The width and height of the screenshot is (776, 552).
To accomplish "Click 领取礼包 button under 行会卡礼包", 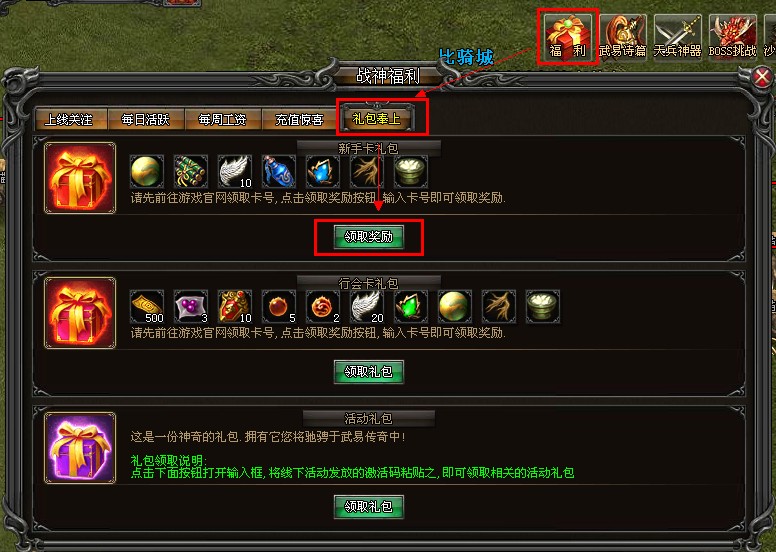I will [x=369, y=372].
